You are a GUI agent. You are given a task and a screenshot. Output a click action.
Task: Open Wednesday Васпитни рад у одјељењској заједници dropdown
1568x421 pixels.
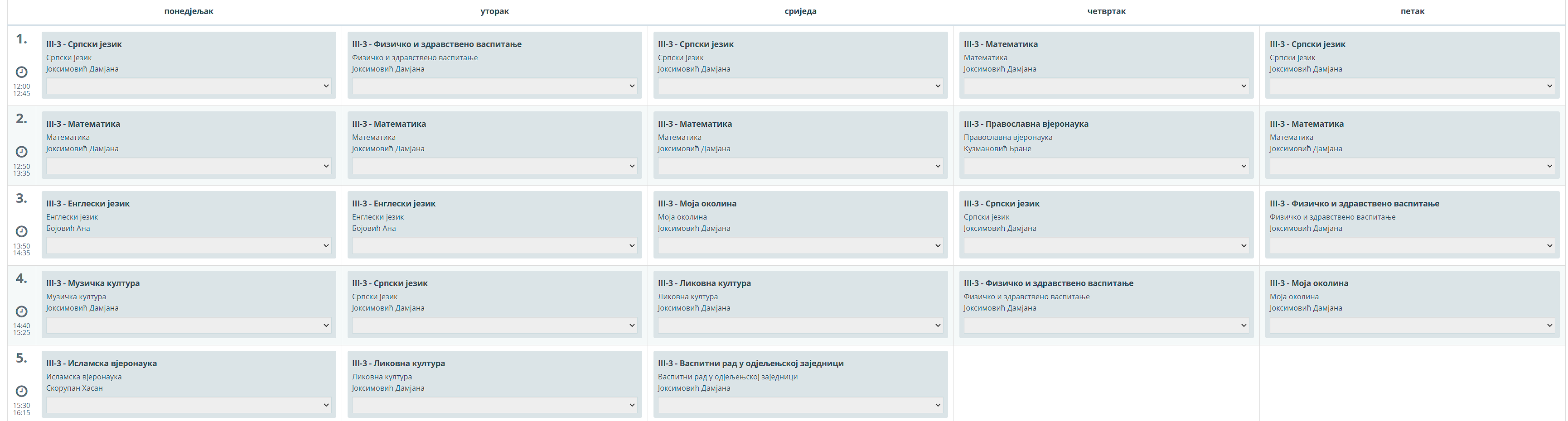[800, 405]
